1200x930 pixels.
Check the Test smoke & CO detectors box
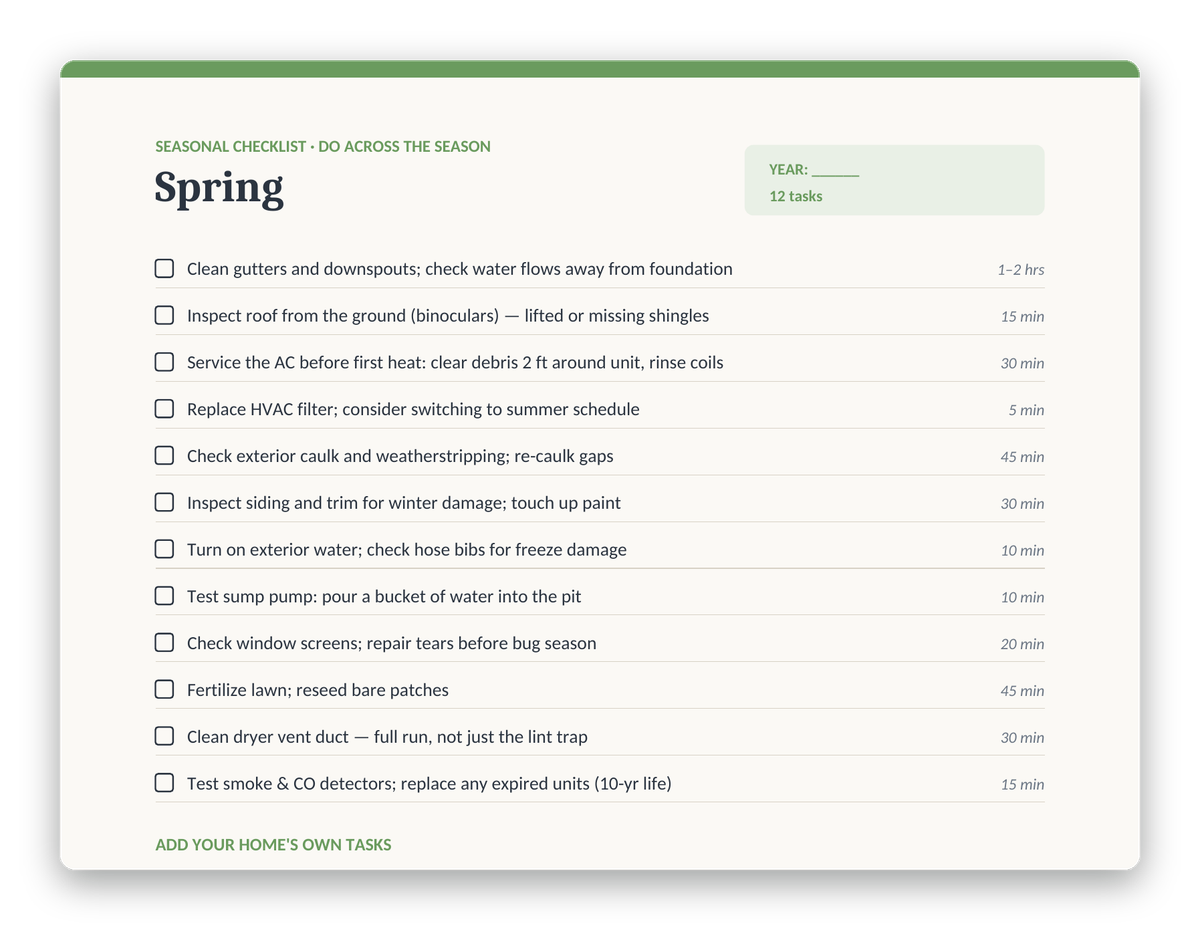click(164, 783)
